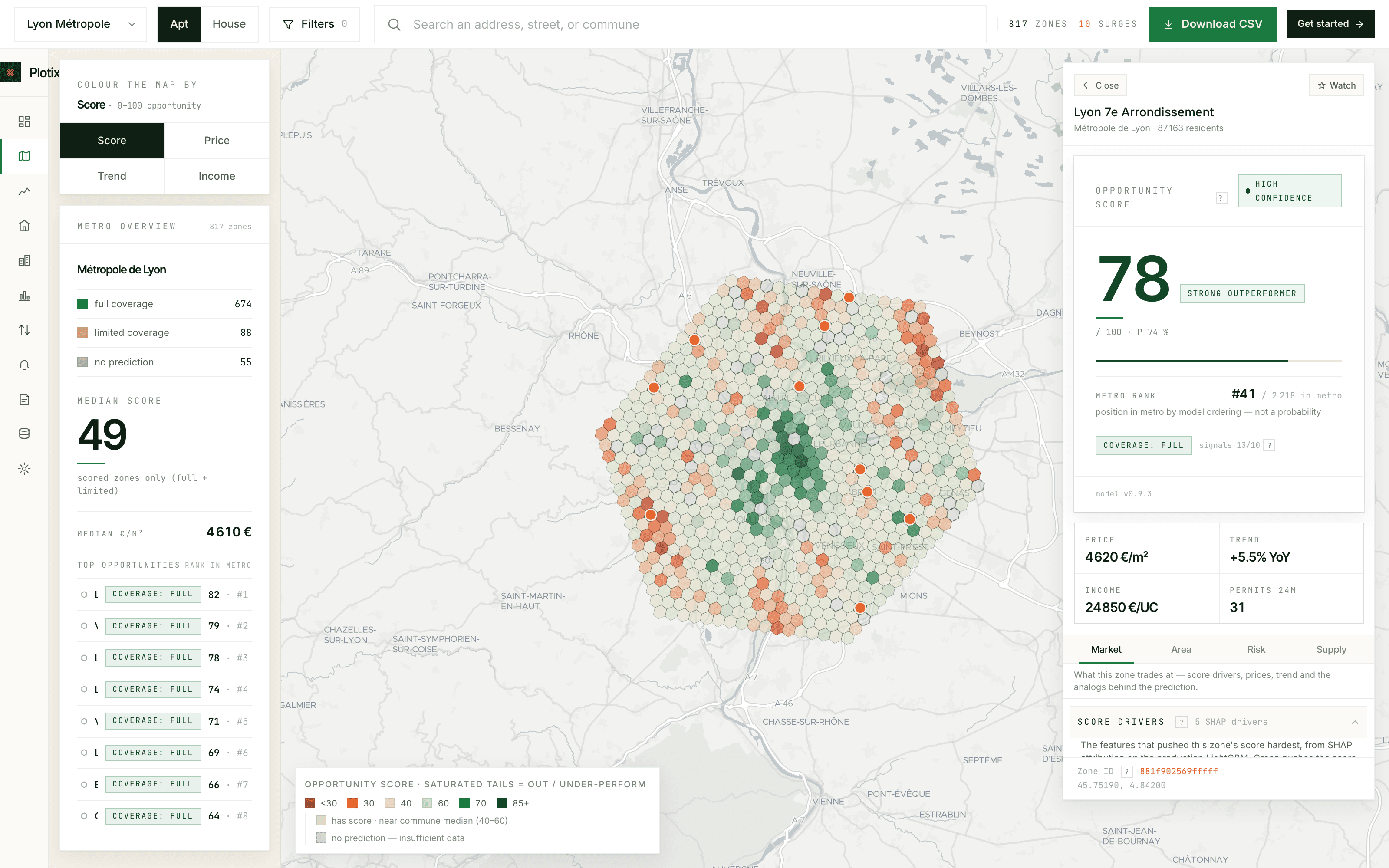Click the opportunity score progress bar

1218,361
